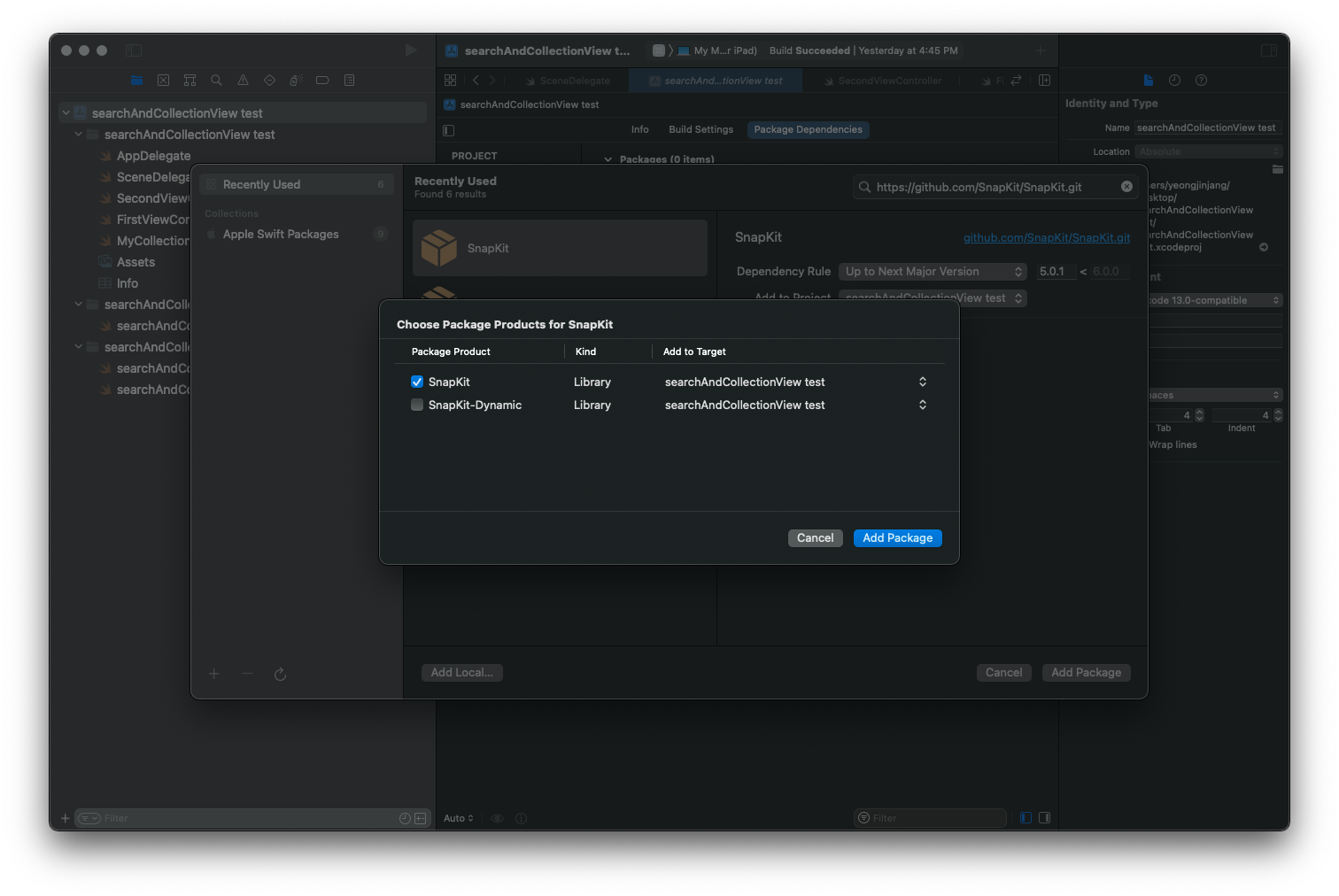Toggle the project outline sidebar icon
This screenshot has height=896, width=1339.
tap(449, 130)
